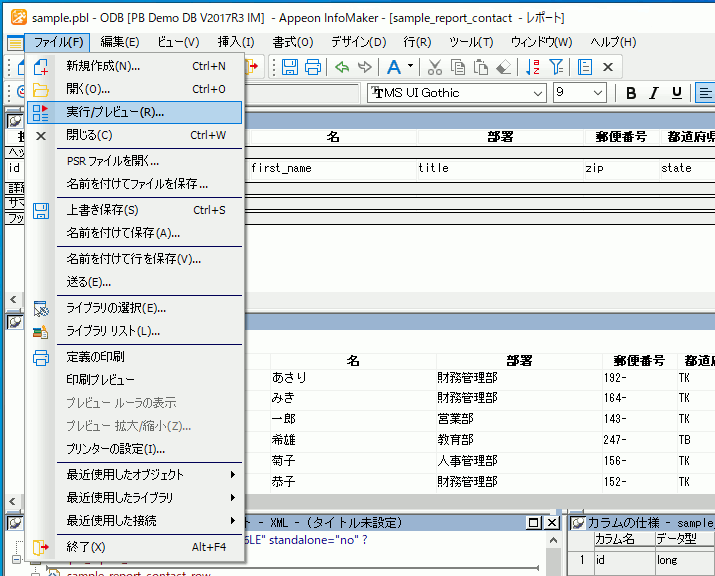
Task: Click the Cut scissors icon
Action: point(434,67)
